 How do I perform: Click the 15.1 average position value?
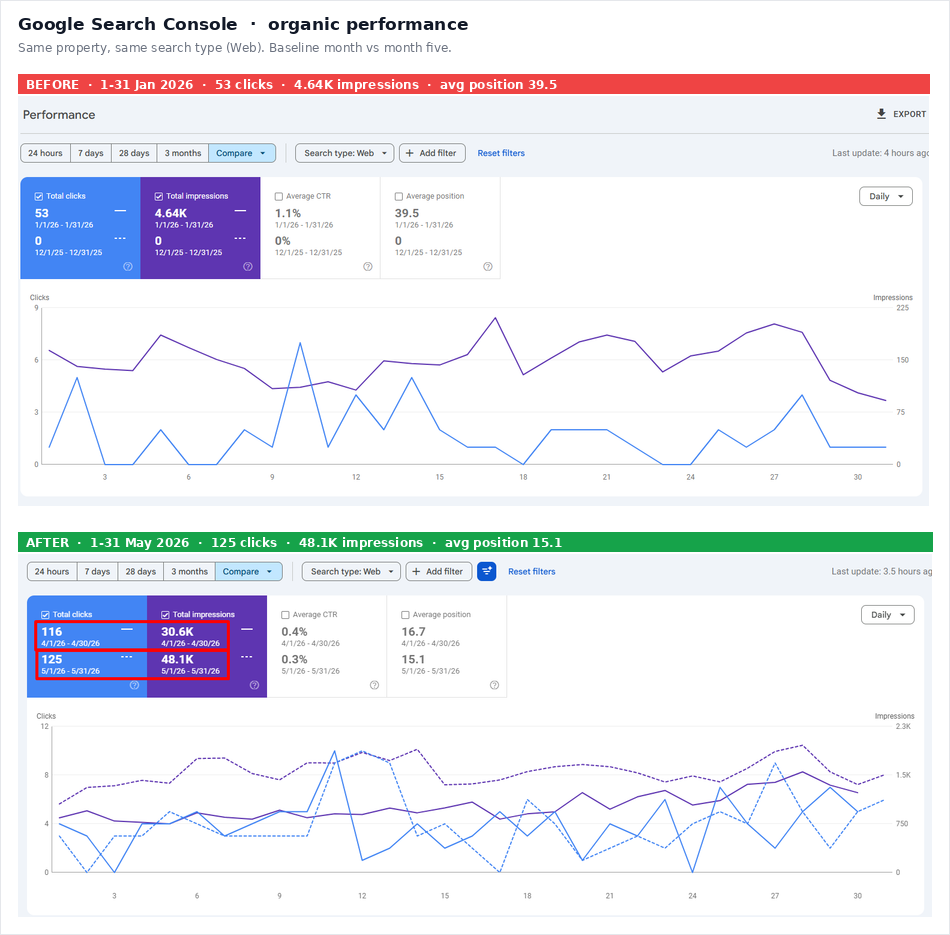point(413,659)
